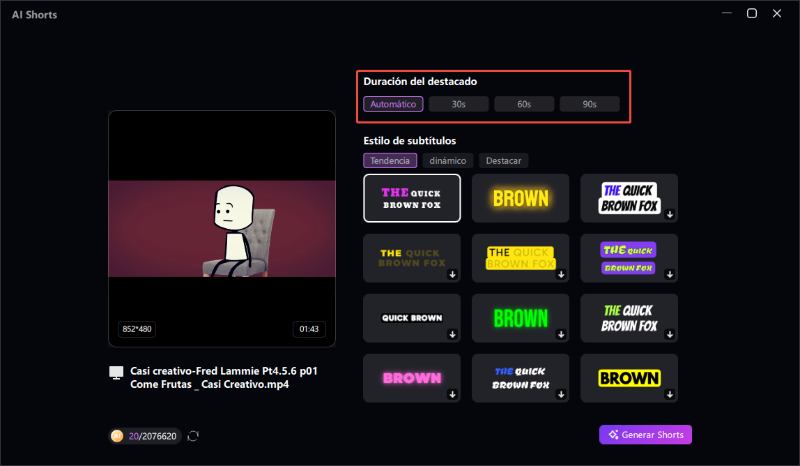Click the video preview thumbnail
800x466 pixels.
coord(221,228)
